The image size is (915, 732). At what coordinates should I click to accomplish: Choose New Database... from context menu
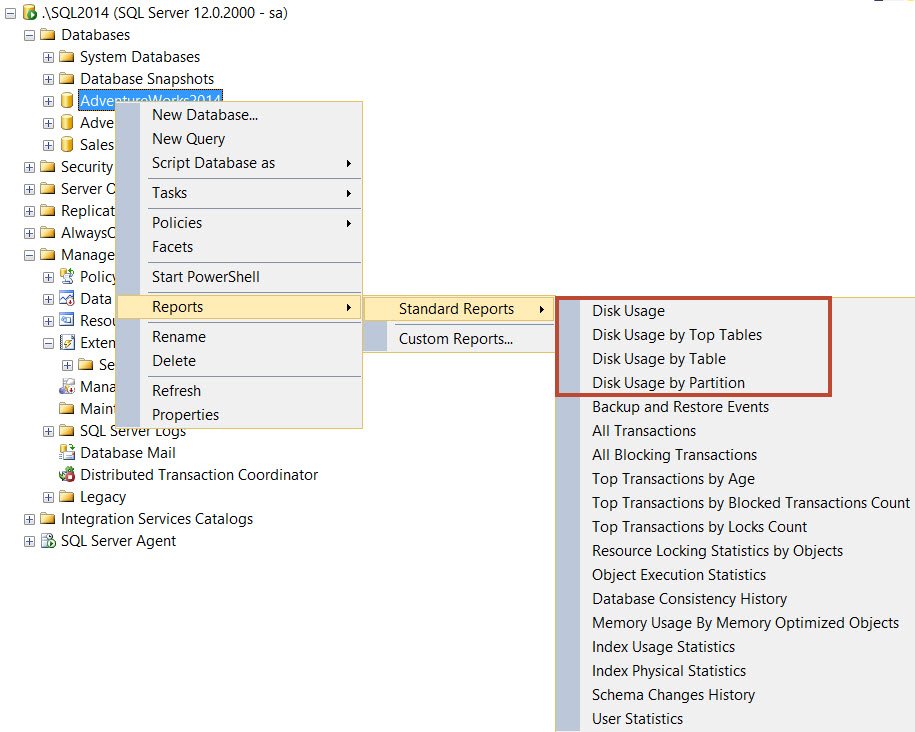click(x=239, y=115)
